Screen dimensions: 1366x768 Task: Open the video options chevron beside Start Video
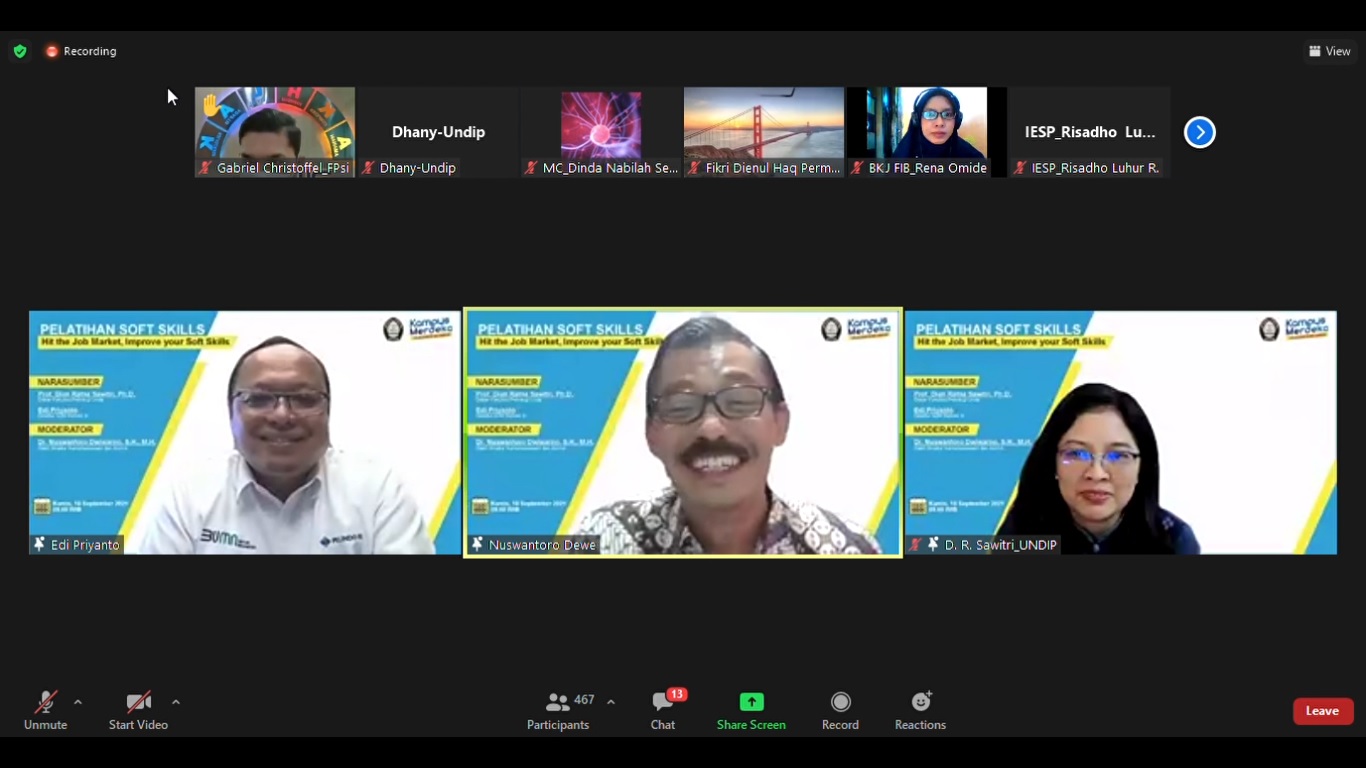[x=175, y=700]
